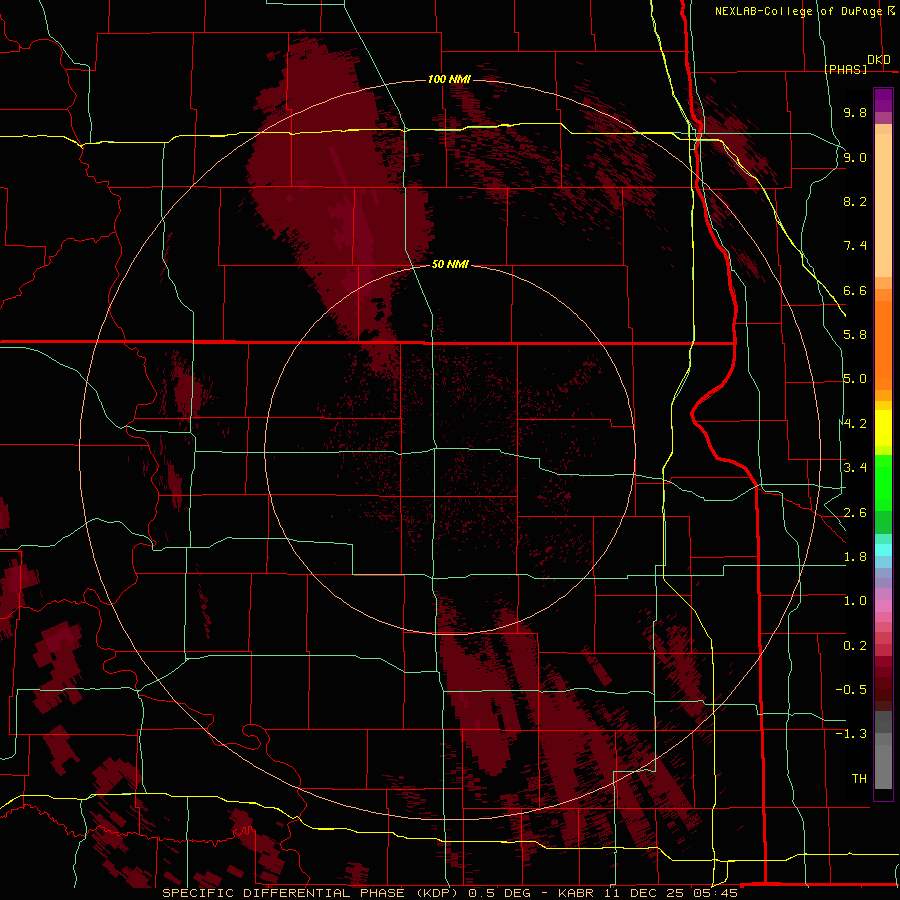The image size is (900, 900).
Task: Click the 0.5 DEG elevation text
Action: [x=498, y=893]
